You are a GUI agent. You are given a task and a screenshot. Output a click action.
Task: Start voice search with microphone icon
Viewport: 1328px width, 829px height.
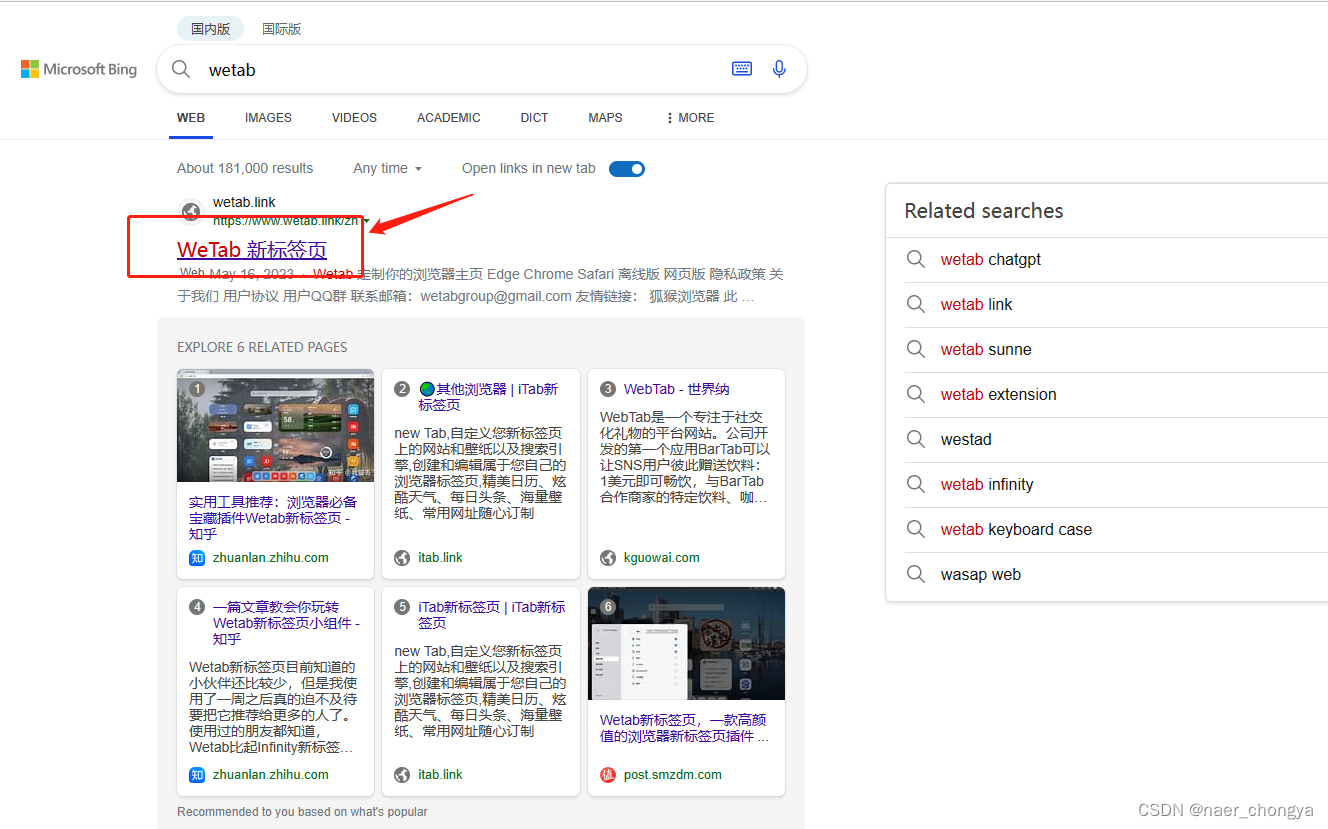tap(779, 69)
